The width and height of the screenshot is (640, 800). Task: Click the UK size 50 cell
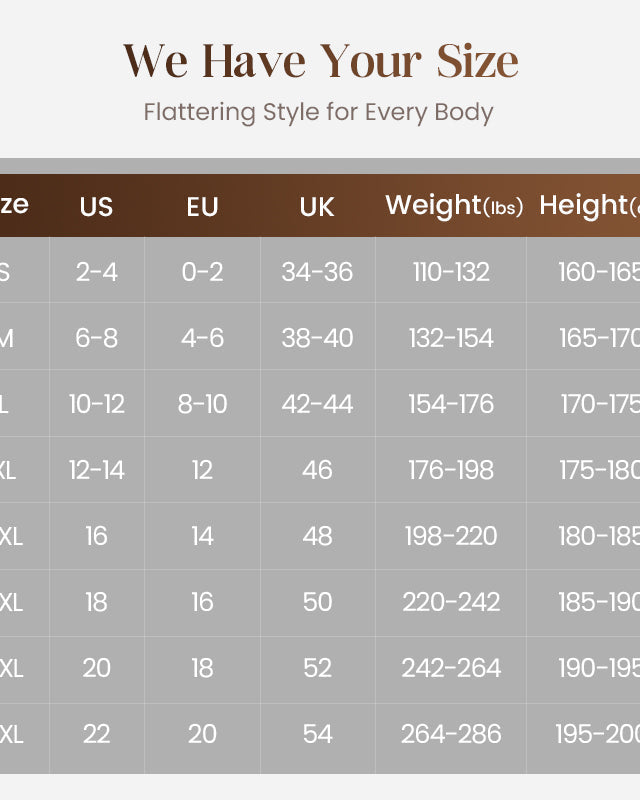(317, 602)
